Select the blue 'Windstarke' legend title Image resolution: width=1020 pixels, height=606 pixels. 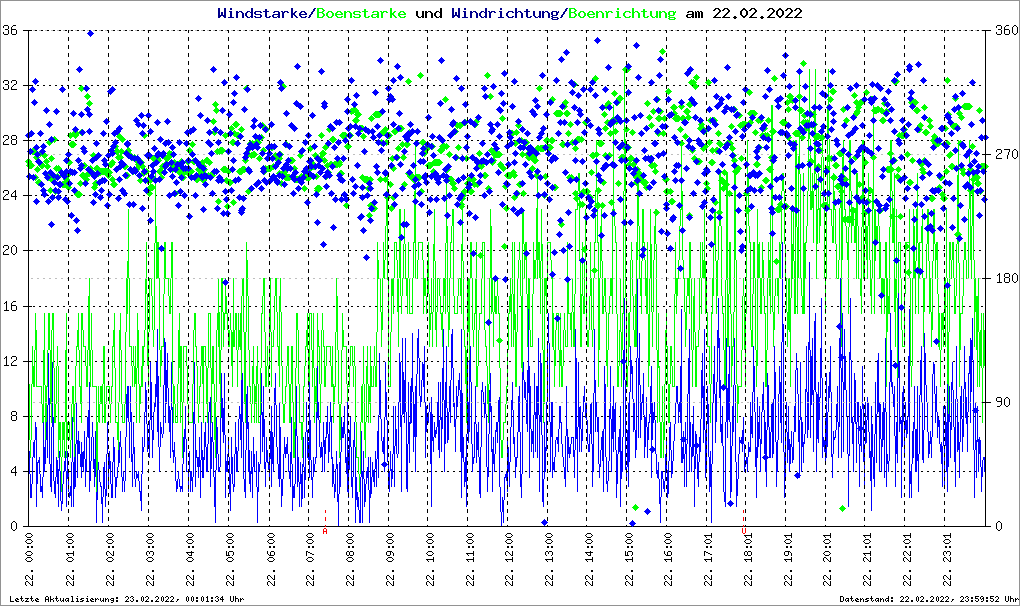[263, 13]
